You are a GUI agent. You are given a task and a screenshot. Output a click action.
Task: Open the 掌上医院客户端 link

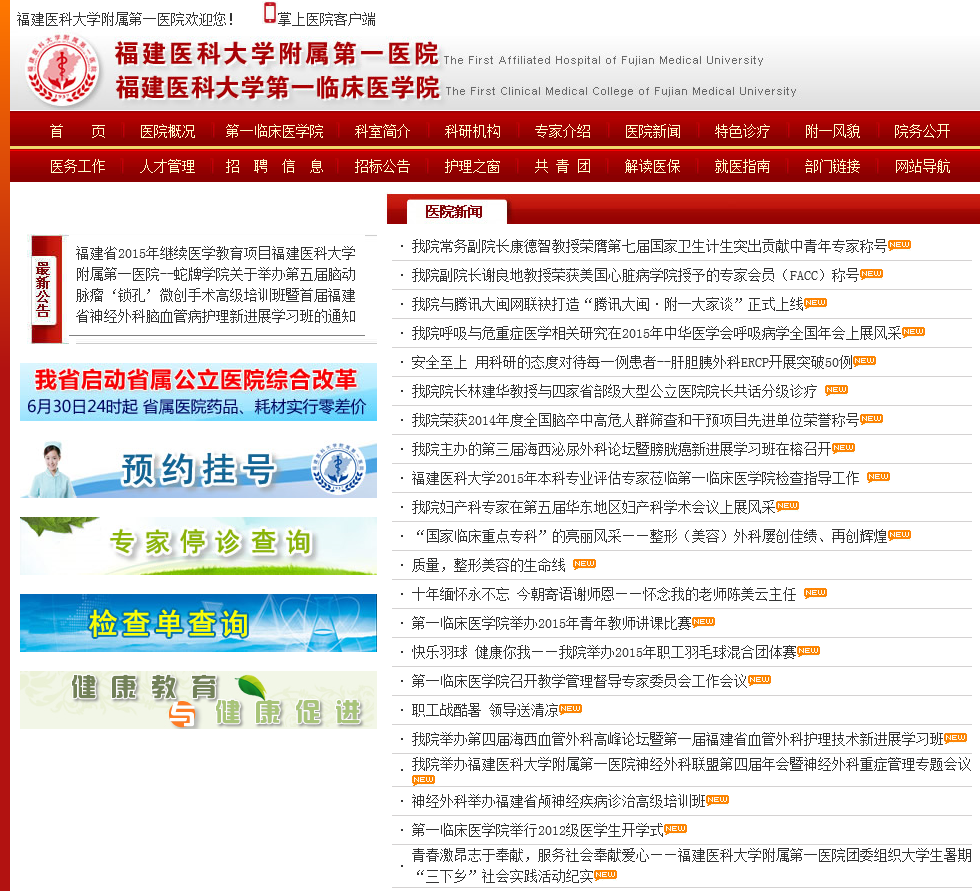click(x=327, y=19)
